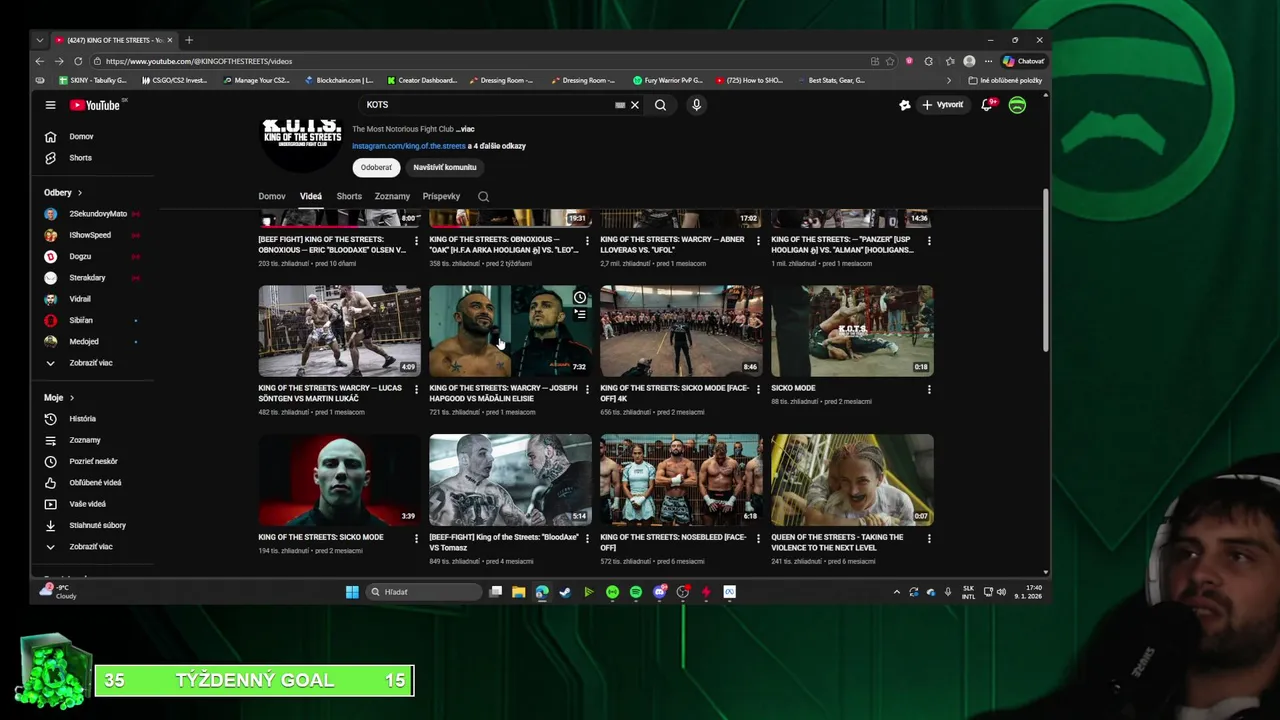Open Steam from the taskbar
The height and width of the screenshot is (720, 1280).
(x=565, y=592)
